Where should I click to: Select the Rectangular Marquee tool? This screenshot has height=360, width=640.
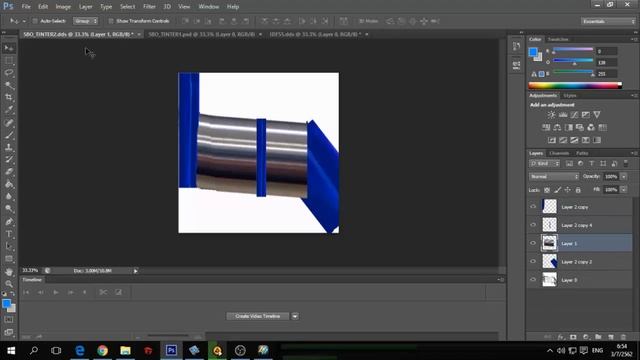(x=9, y=61)
